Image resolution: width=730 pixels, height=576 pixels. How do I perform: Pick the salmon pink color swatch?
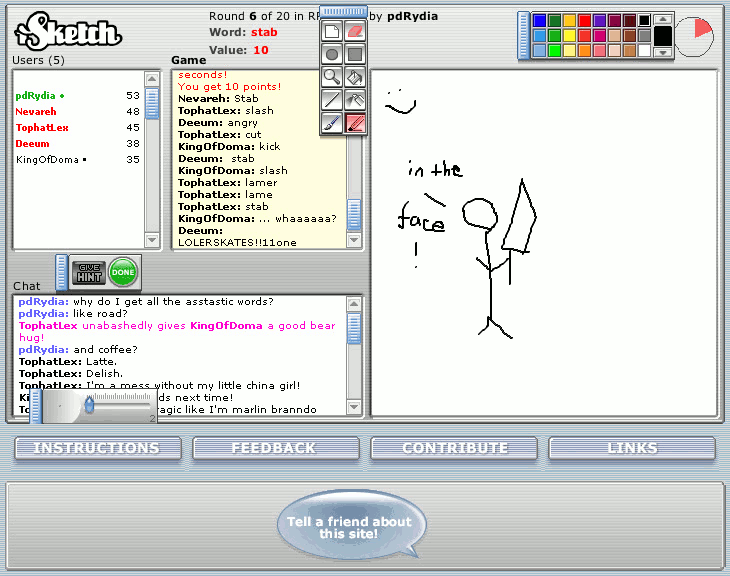click(x=599, y=50)
